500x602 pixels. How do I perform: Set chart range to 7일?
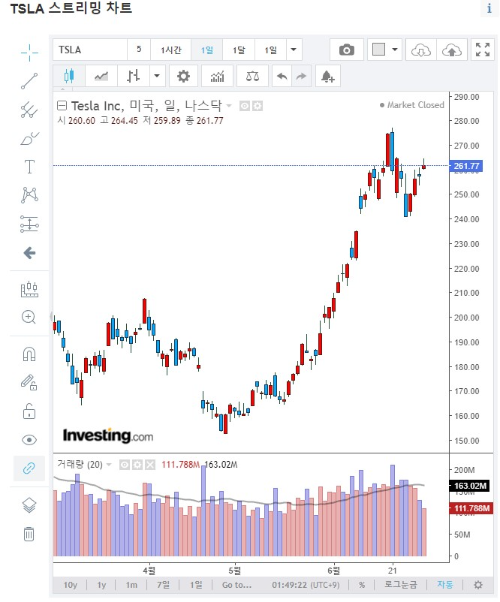click(x=163, y=585)
